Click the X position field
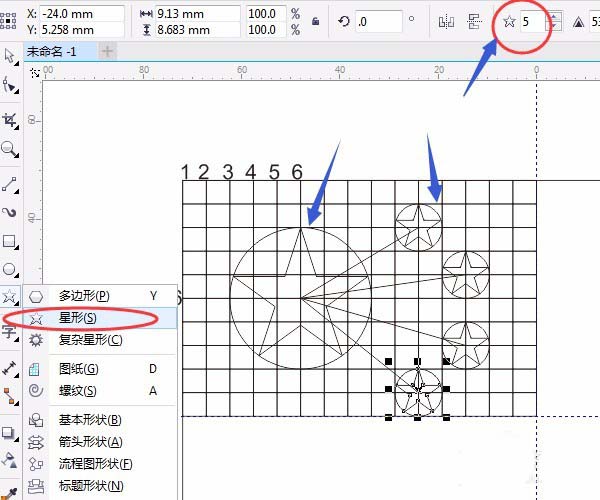This screenshot has width=600, height=500. (x=82, y=14)
